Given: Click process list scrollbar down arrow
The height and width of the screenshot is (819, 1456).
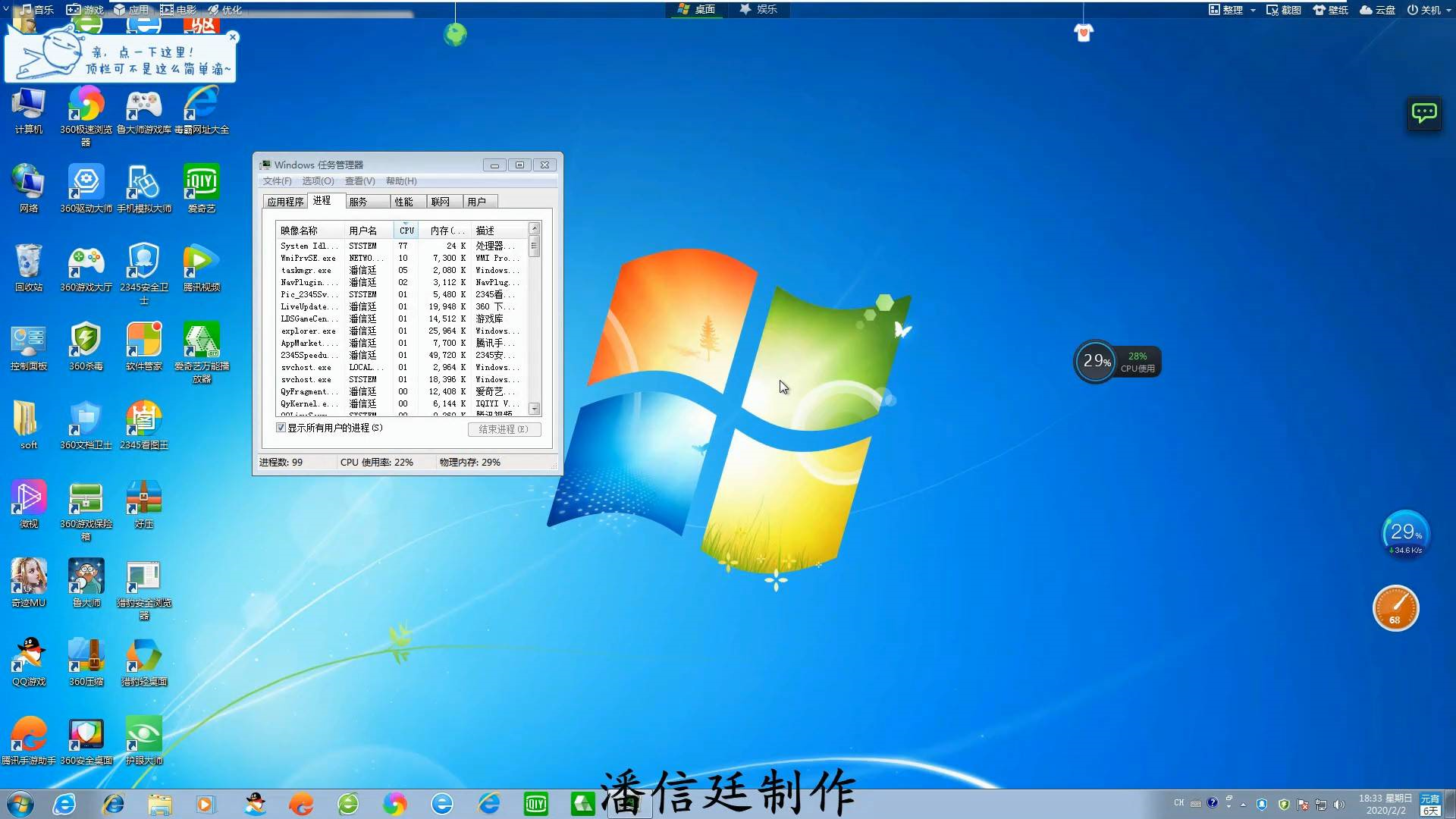Looking at the screenshot, I should tap(535, 409).
